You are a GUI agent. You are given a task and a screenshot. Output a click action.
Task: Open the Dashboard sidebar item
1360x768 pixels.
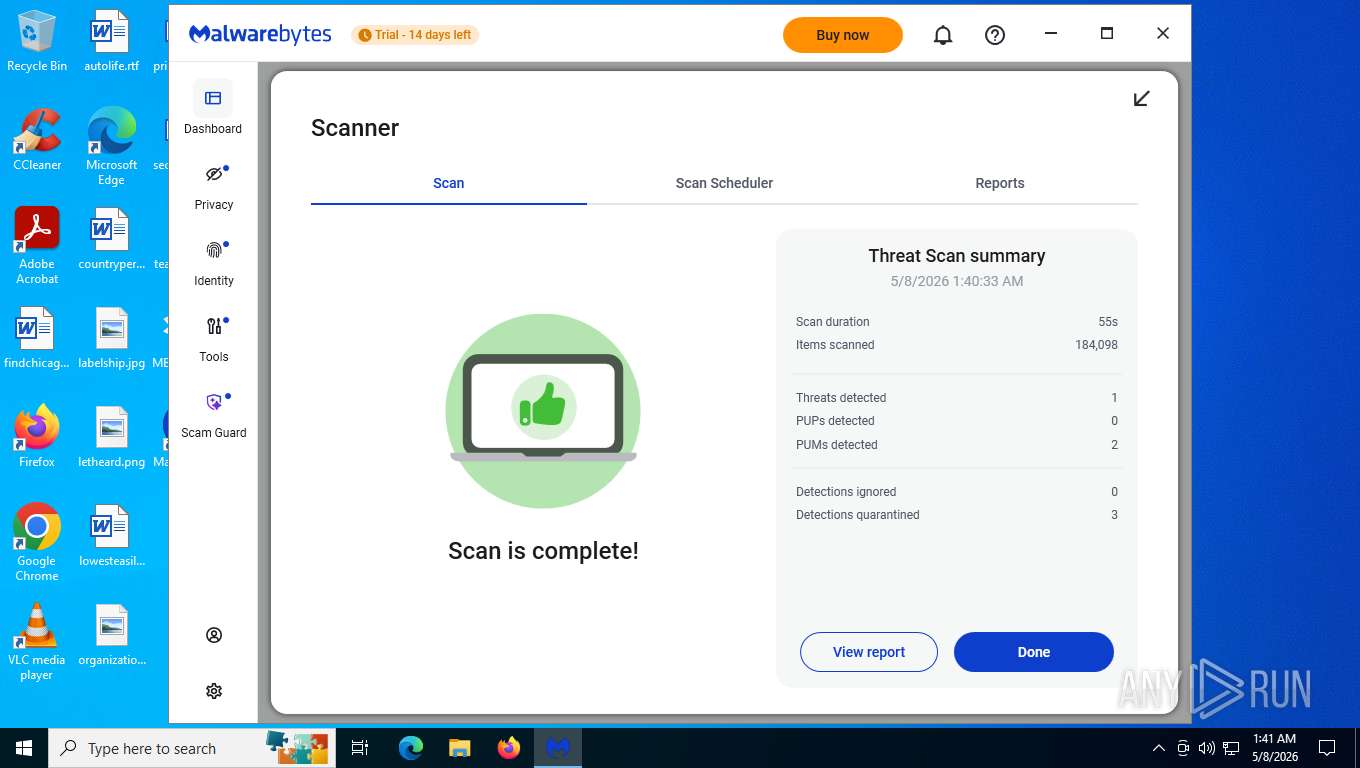[x=213, y=108]
